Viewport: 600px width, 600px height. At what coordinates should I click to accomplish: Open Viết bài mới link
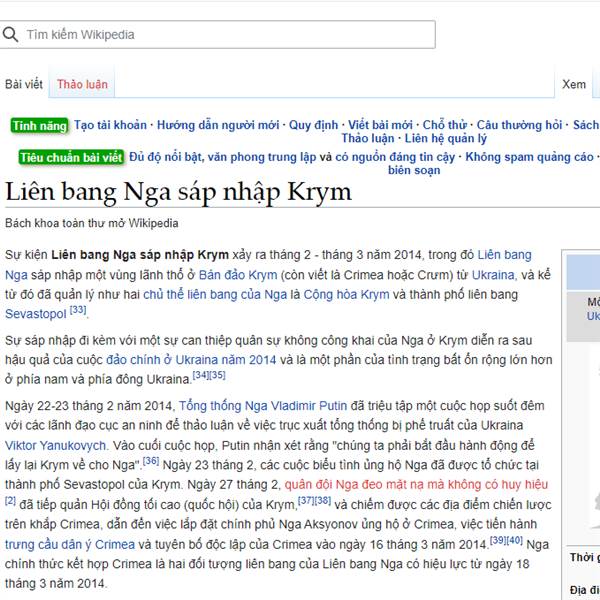pyautogui.click(x=380, y=125)
